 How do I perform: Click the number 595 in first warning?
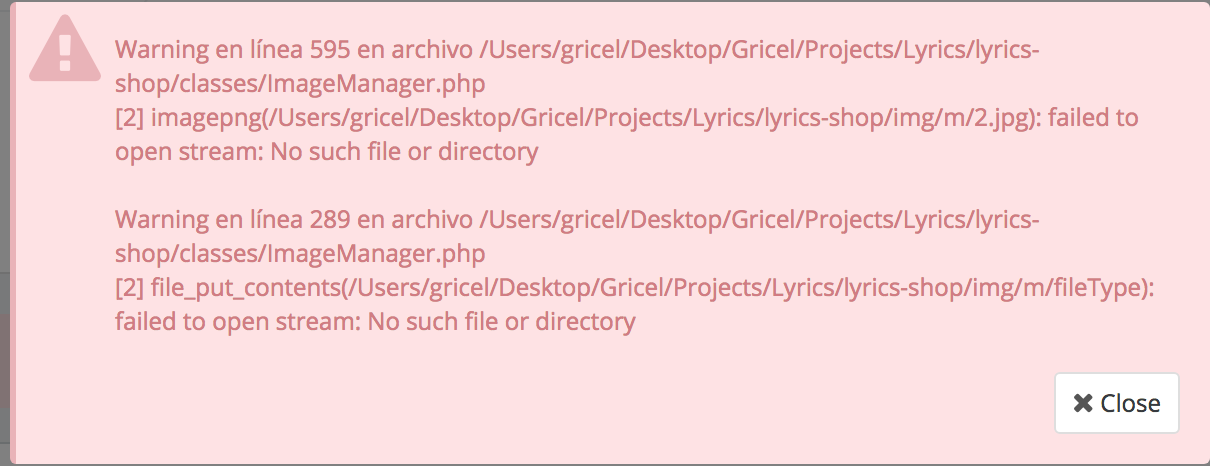tap(329, 50)
